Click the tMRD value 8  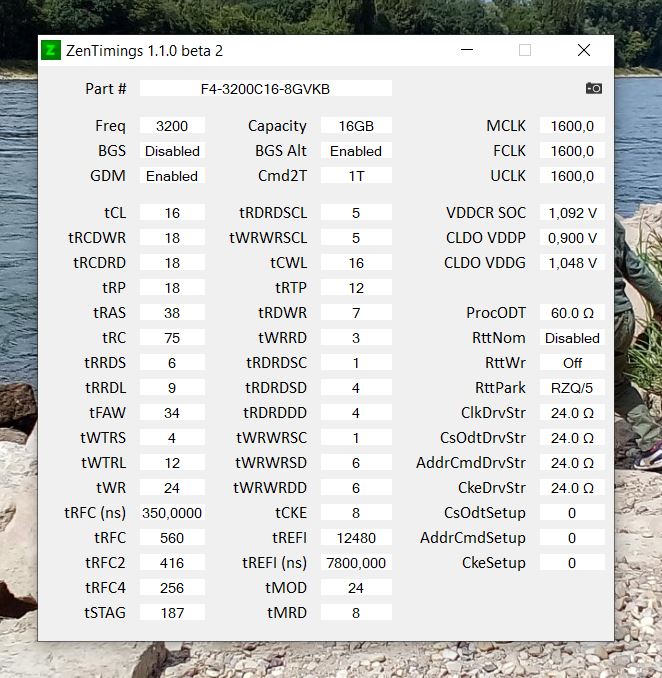tap(356, 613)
